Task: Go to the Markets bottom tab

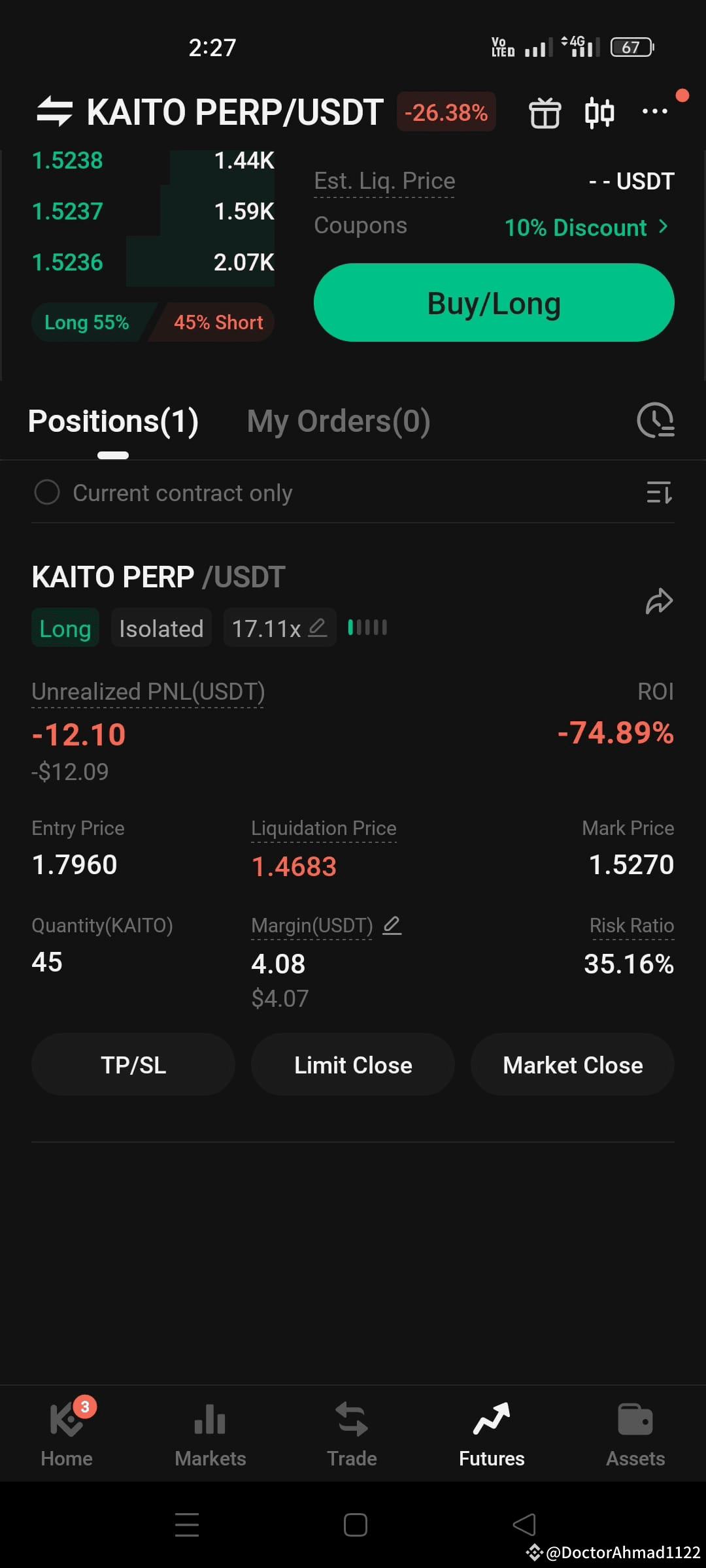Action: pos(210,1435)
